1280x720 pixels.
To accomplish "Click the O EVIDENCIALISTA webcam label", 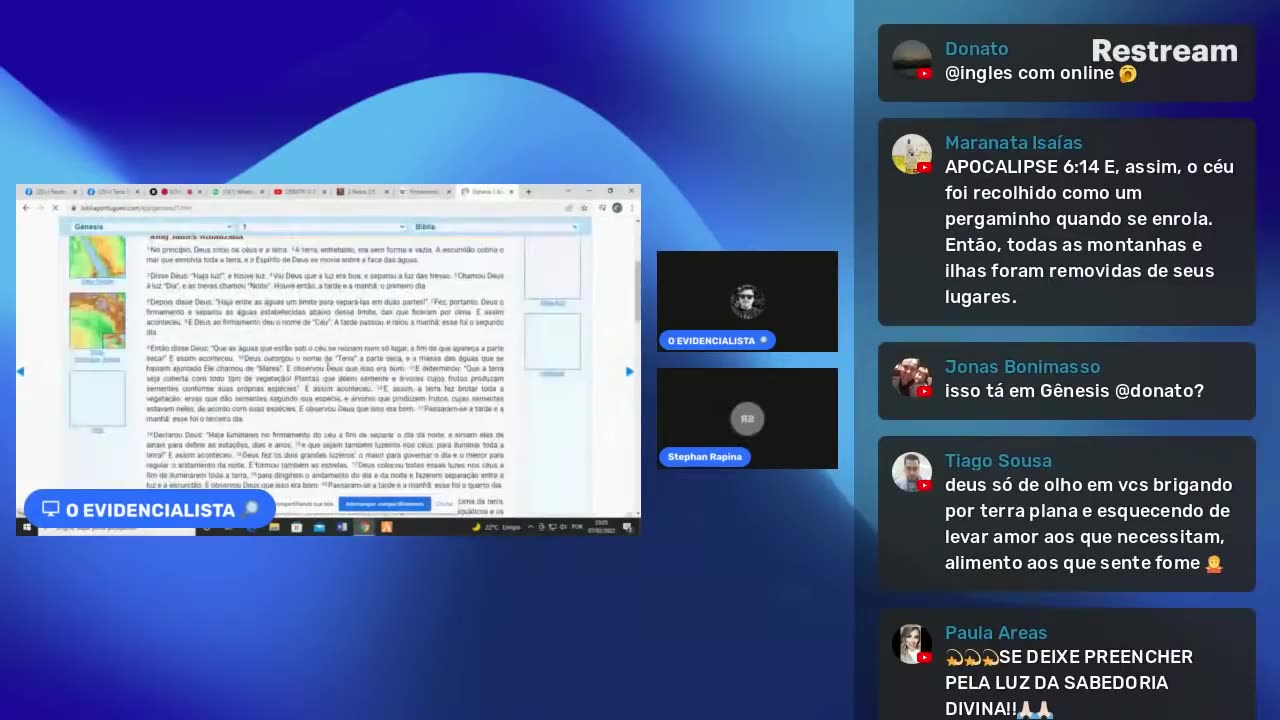I will (717, 341).
